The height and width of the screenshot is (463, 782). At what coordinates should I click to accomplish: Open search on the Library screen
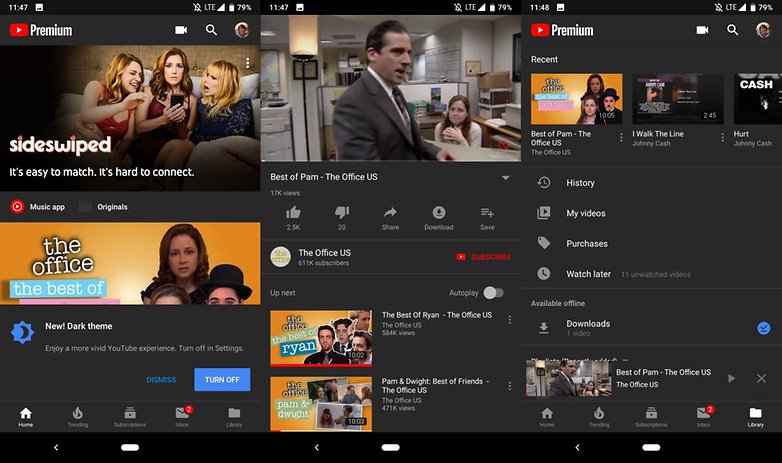(733, 30)
